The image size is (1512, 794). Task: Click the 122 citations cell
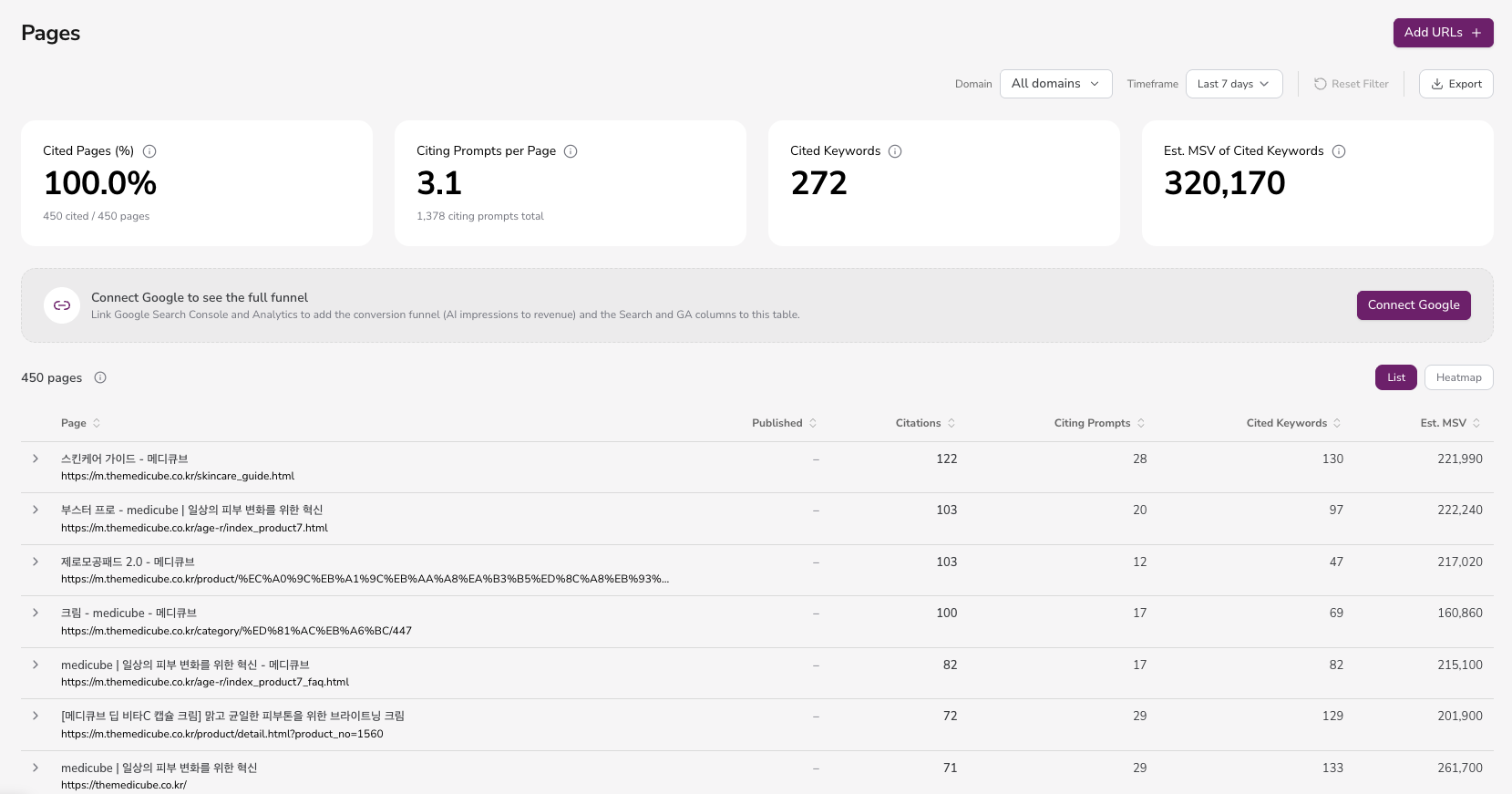click(947, 459)
